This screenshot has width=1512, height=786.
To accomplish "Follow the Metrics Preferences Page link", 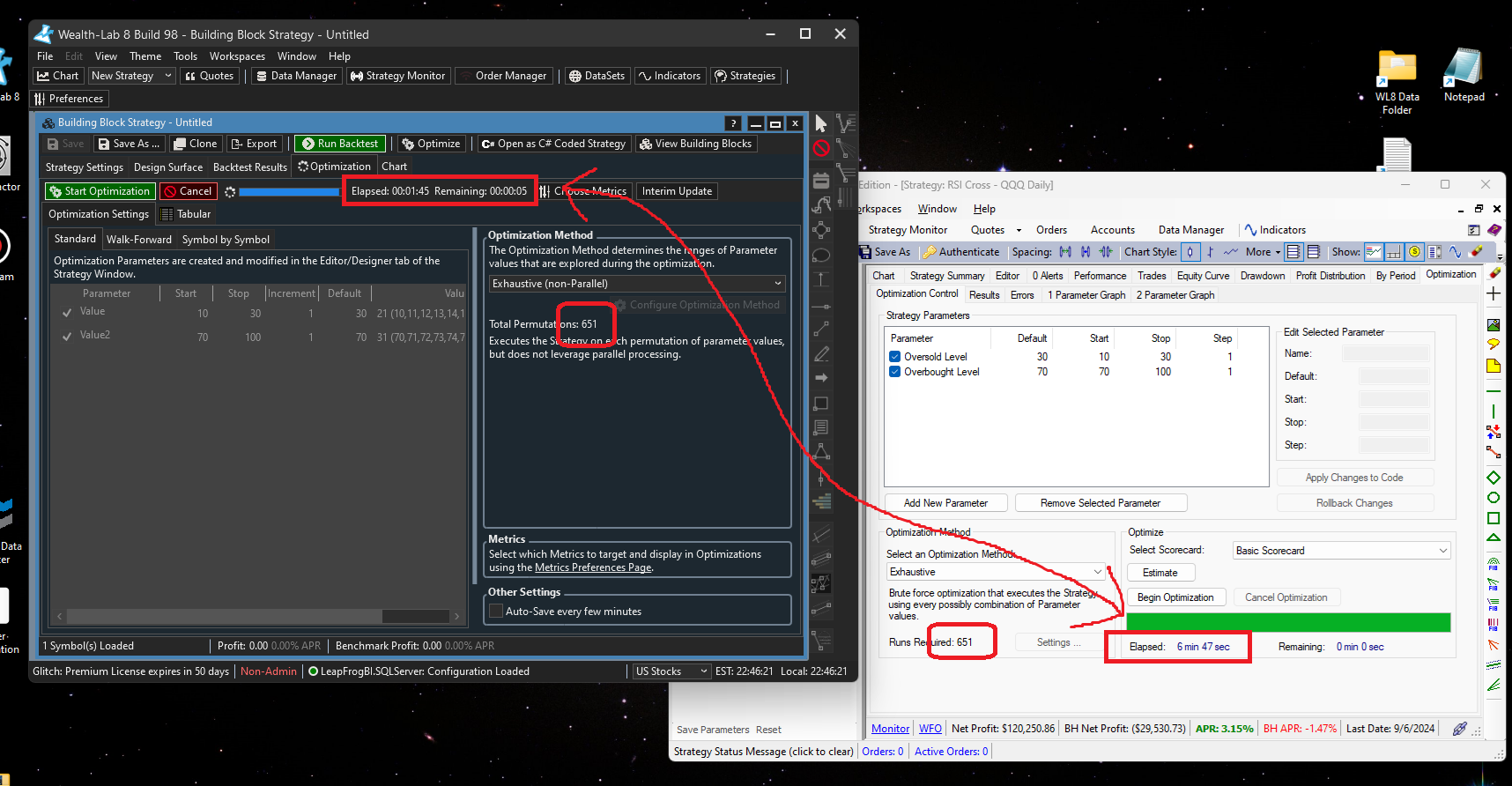I will [593, 567].
